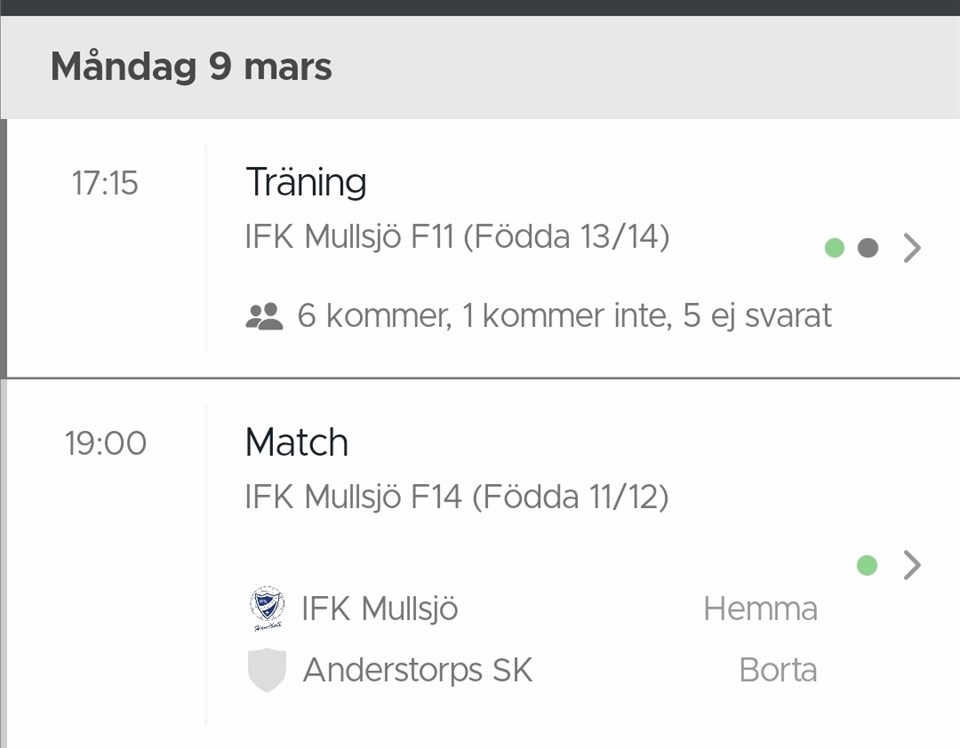Select the away team name Anderstorps SK

coord(417,670)
